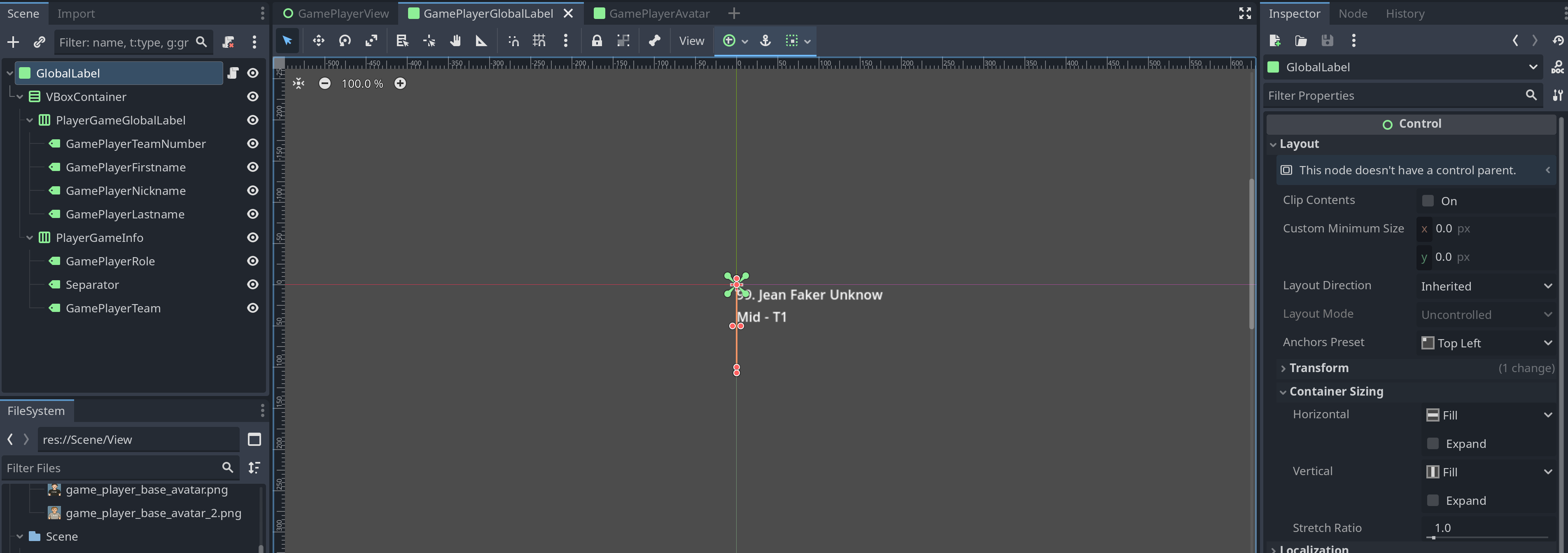Click the Control class header button
Image resolution: width=1568 pixels, height=553 pixels.
[x=1411, y=124]
